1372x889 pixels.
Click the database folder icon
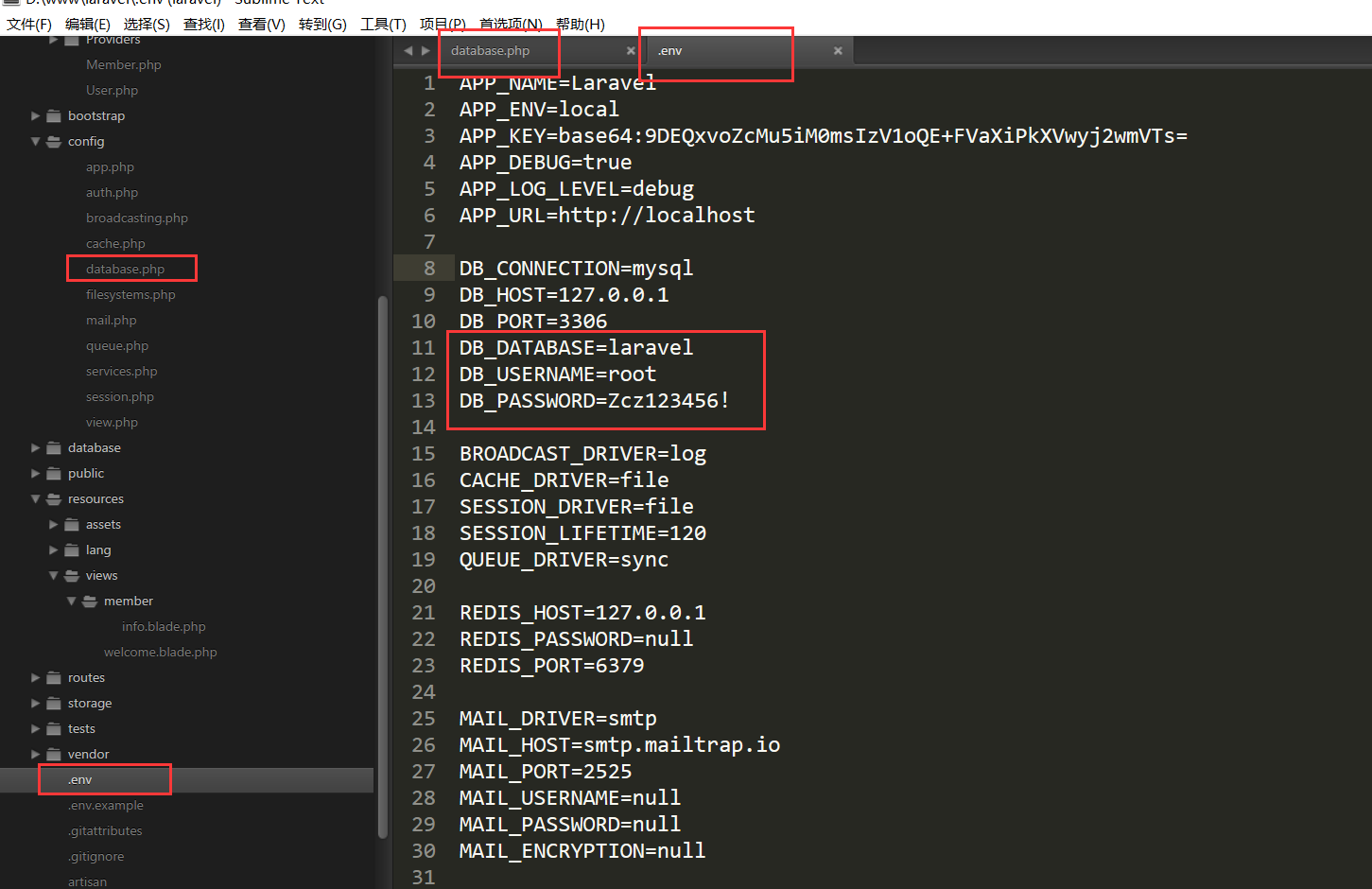pos(54,448)
